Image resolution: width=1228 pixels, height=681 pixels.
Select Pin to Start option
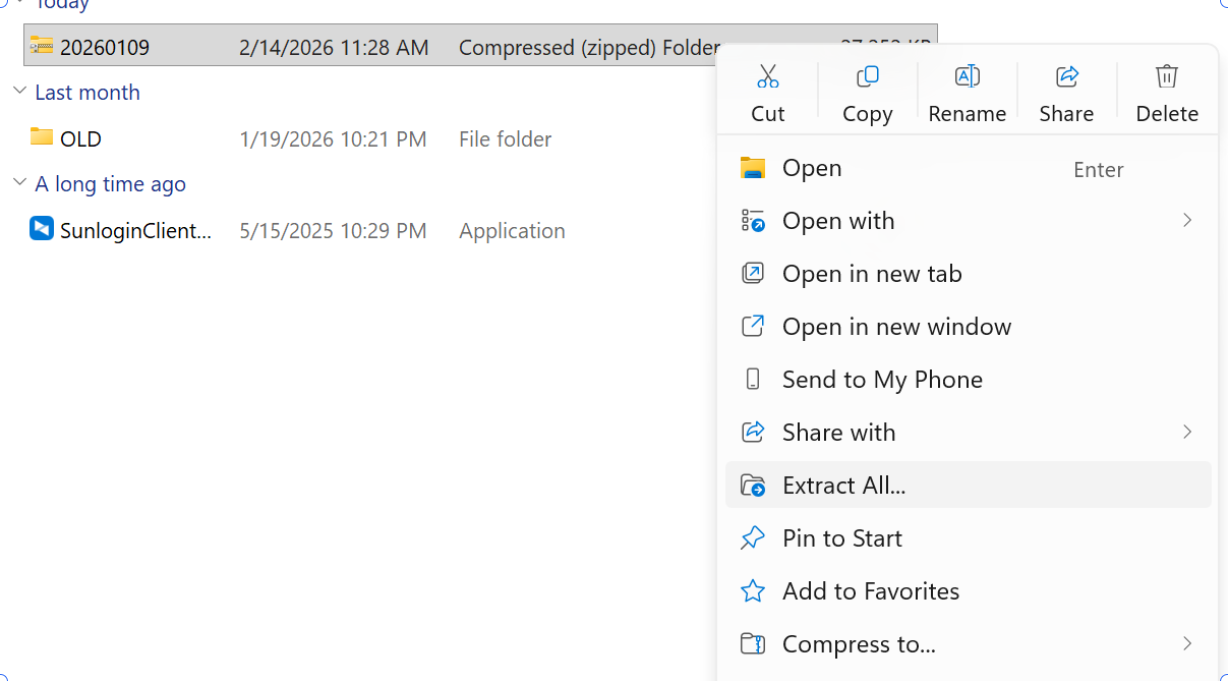[x=841, y=538]
